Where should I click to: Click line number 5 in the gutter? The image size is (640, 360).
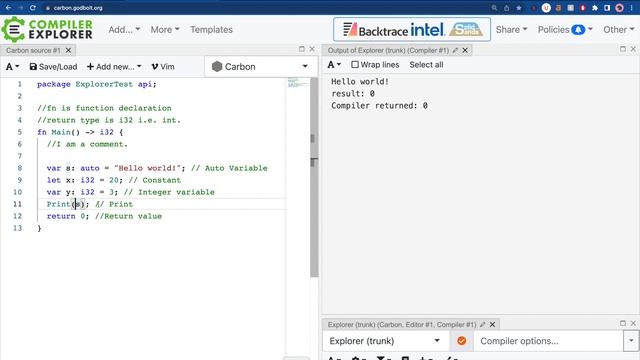[x=19, y=132]
